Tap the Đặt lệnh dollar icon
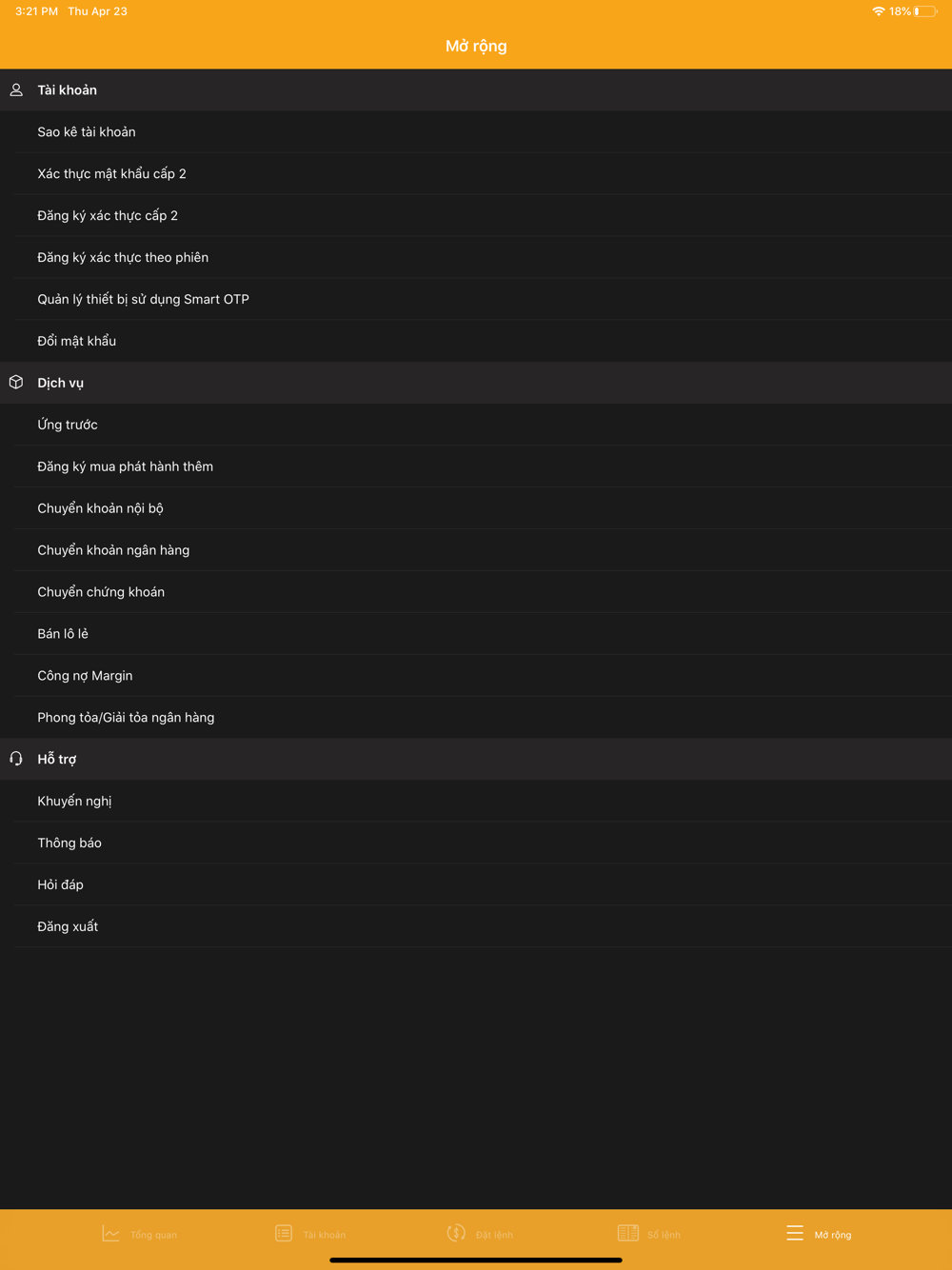Screen dimensions: 952x1270 (x=456, y=1234)
